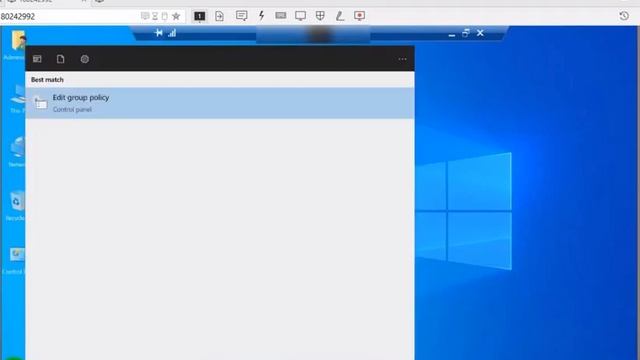Click the Edit group policy result icon

[x=40, y=103]
